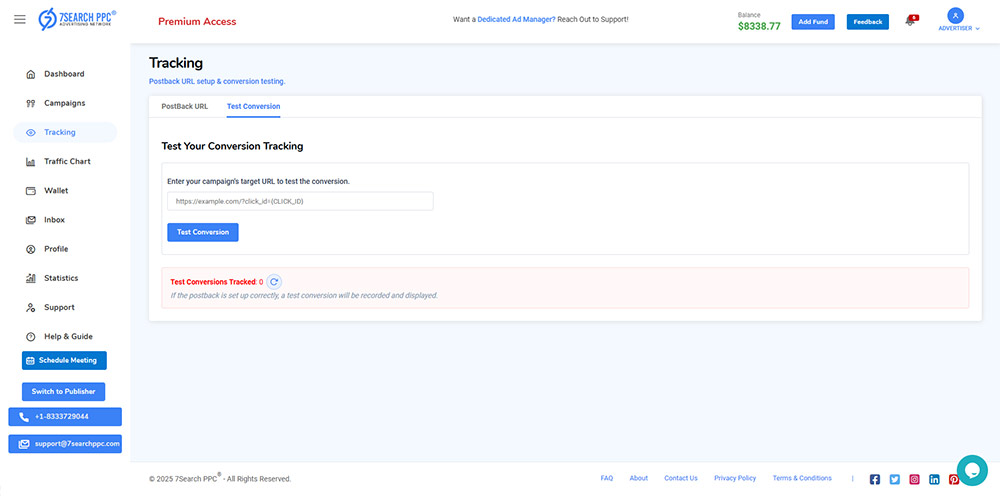Expand the Advertiser account dropdown
The image size is (1000, 496).
click(958, 21)
